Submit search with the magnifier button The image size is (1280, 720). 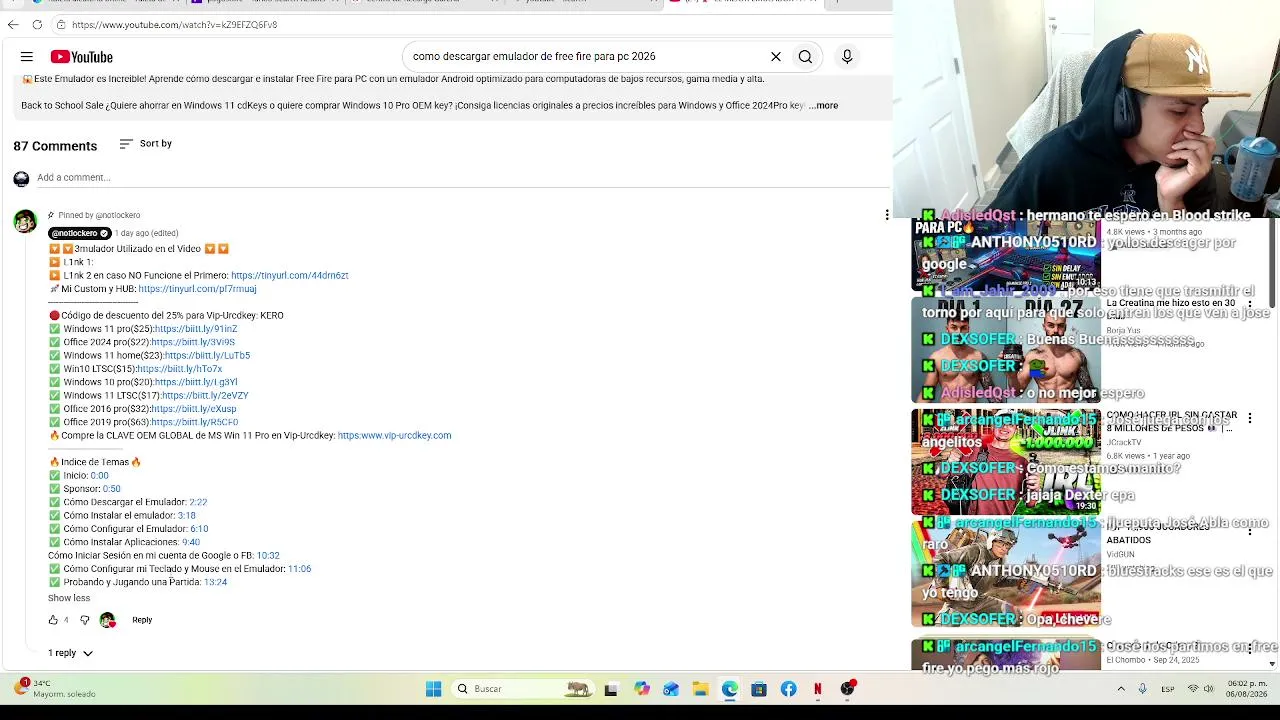[805, 57]
